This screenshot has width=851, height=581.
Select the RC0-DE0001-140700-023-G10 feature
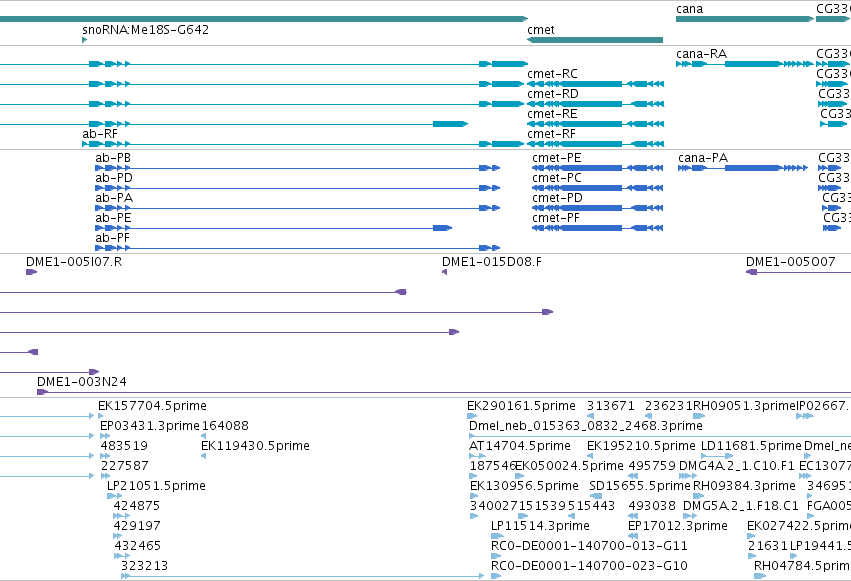click(x=496, y=576)
